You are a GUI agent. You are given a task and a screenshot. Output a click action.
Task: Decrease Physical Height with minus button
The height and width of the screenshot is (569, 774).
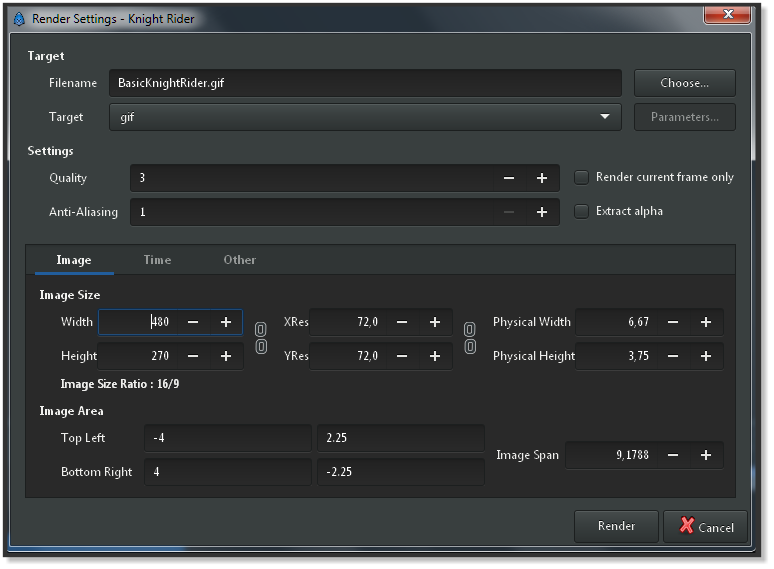coord(673,356)
